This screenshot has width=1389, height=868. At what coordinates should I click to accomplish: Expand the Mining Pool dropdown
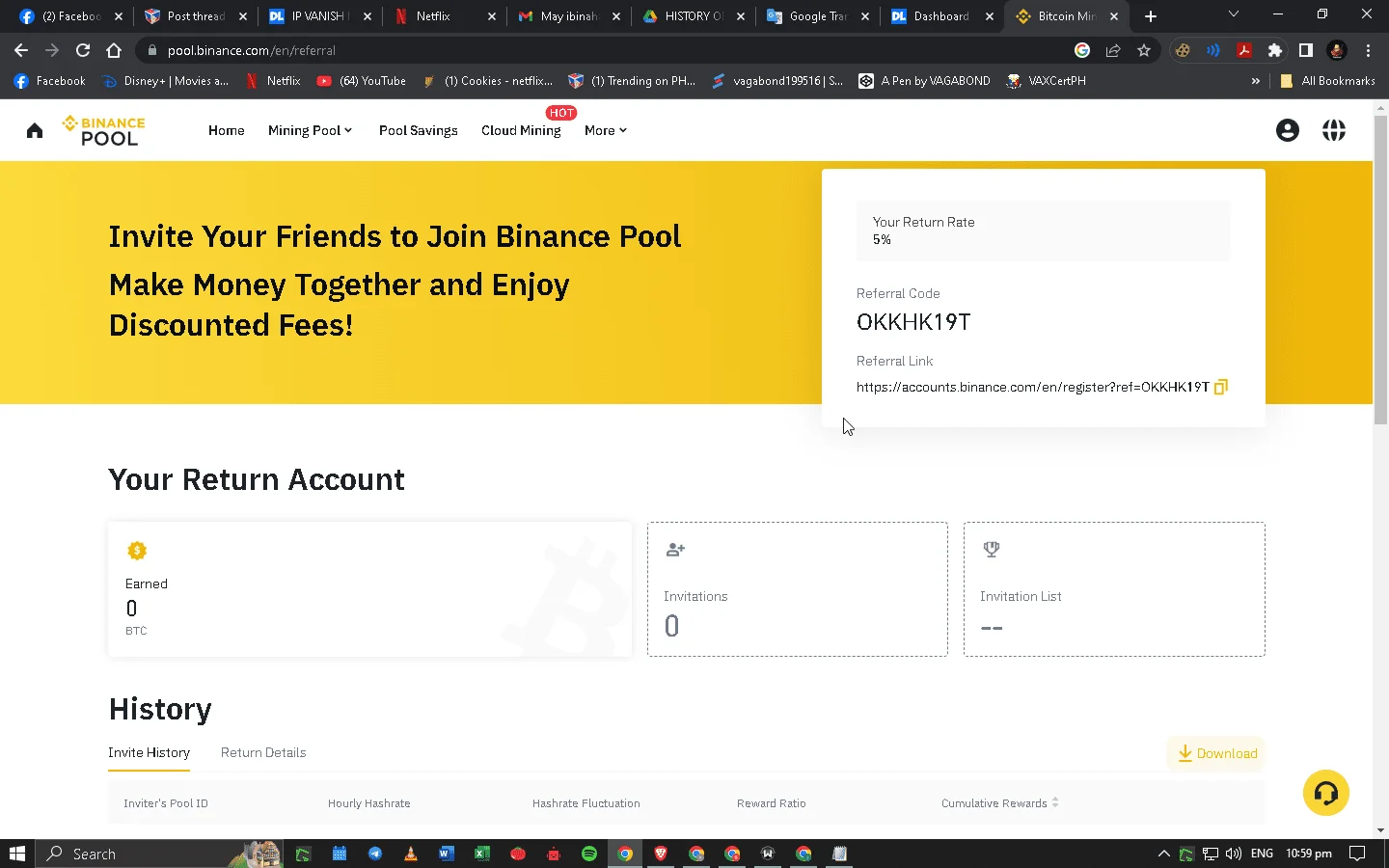[310, 130]
